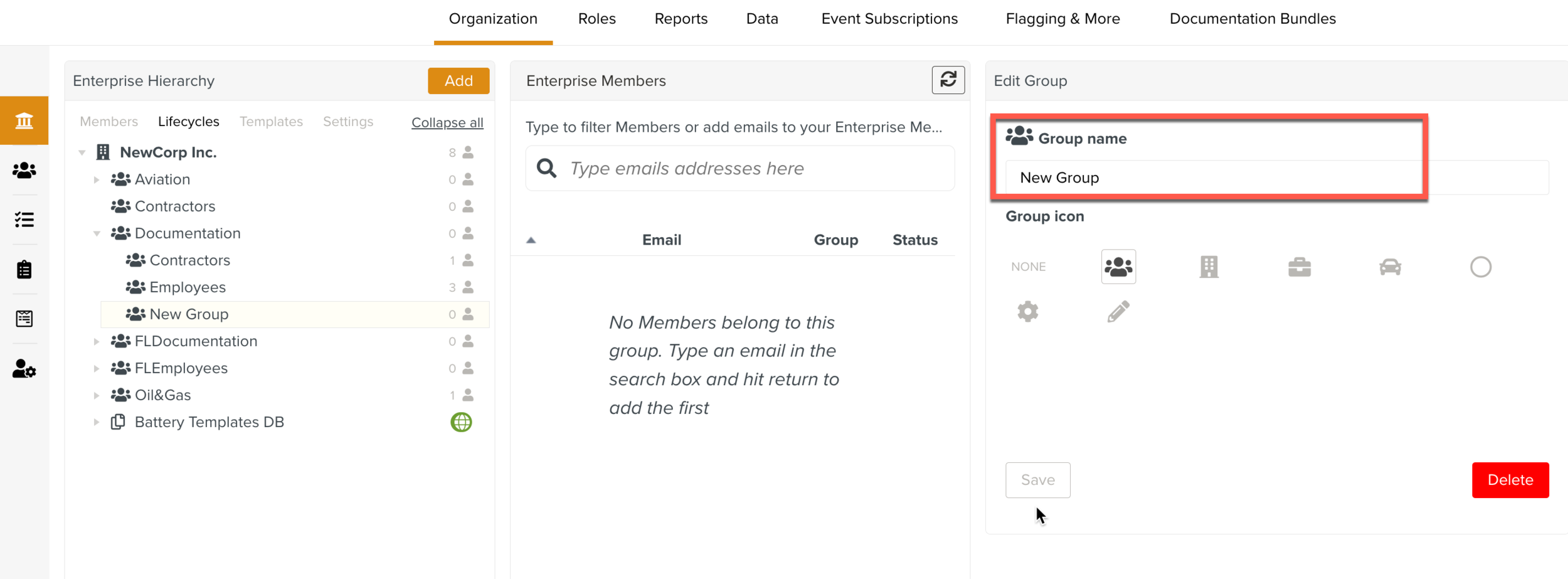Viewport: 1568px width, 579px height.
Task: Switch to the Roles tab
Action: [x=596, y=19]
